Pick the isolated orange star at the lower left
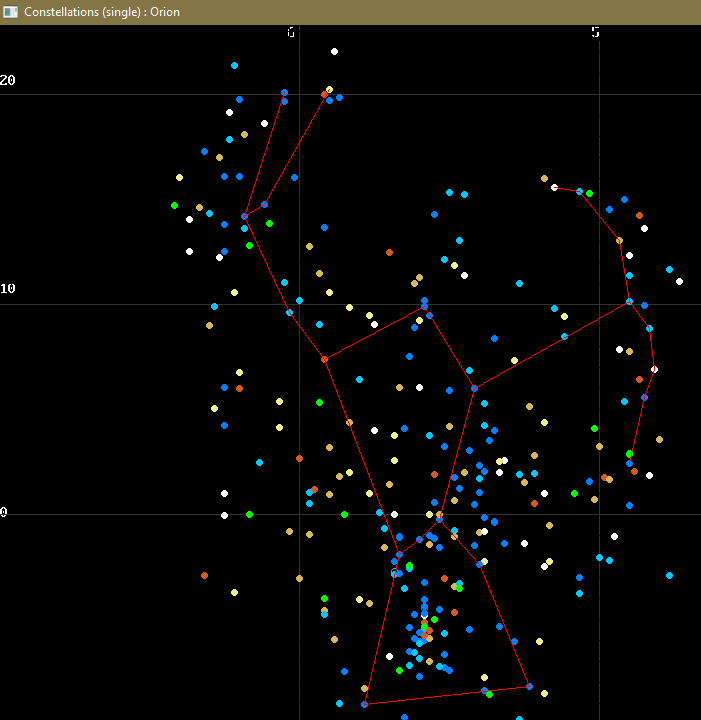 coord(204,575)
